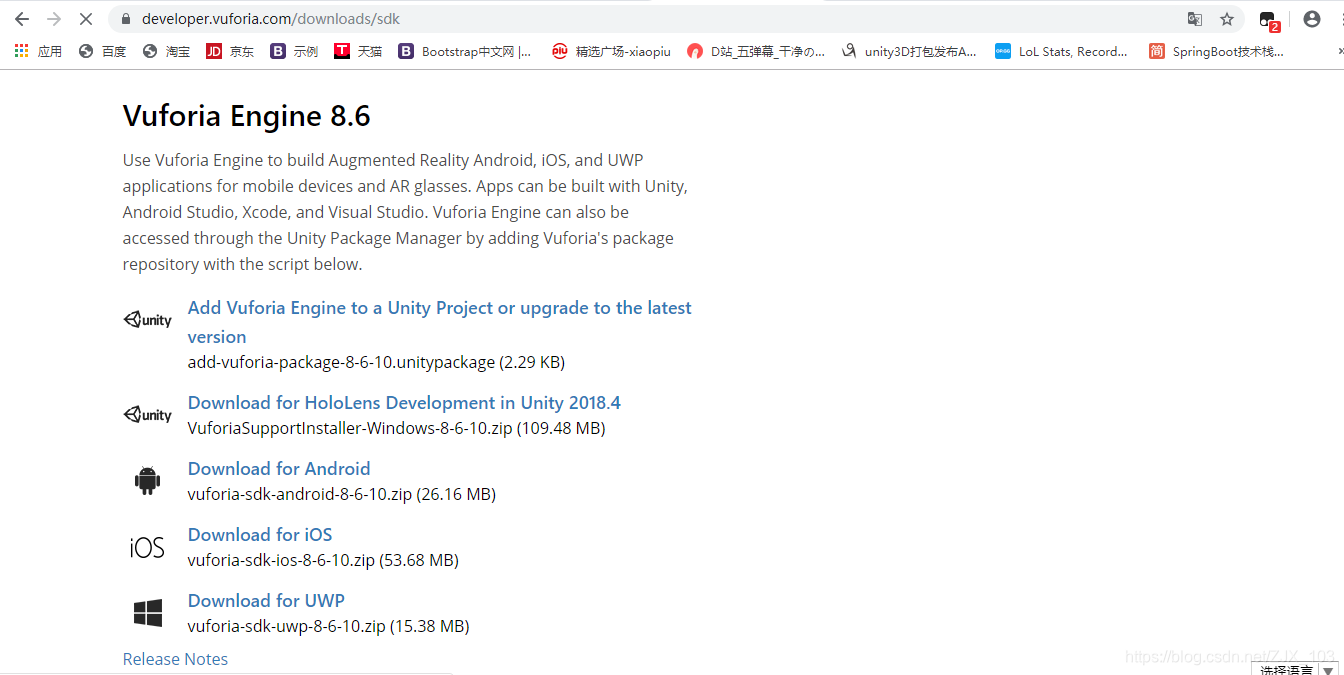Screen dimensions: 1344x675
Task: Open the Chrome profile avatar icon
Action: pos(1312,19)
